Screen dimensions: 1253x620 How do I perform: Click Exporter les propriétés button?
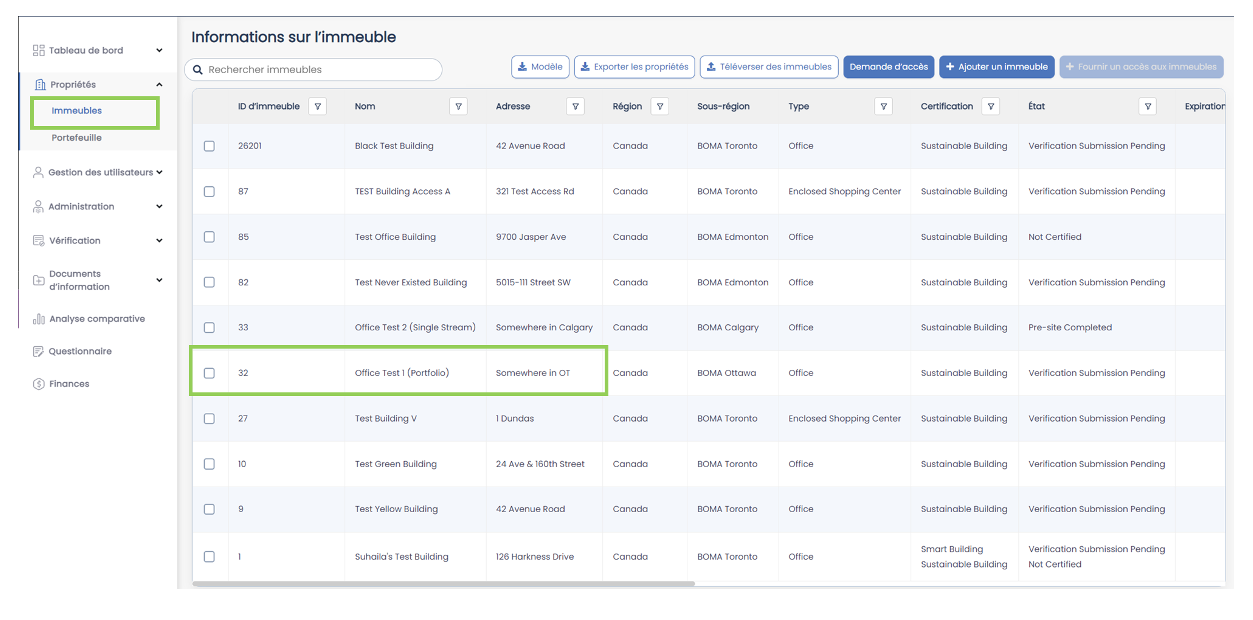[x=634, y=67]
